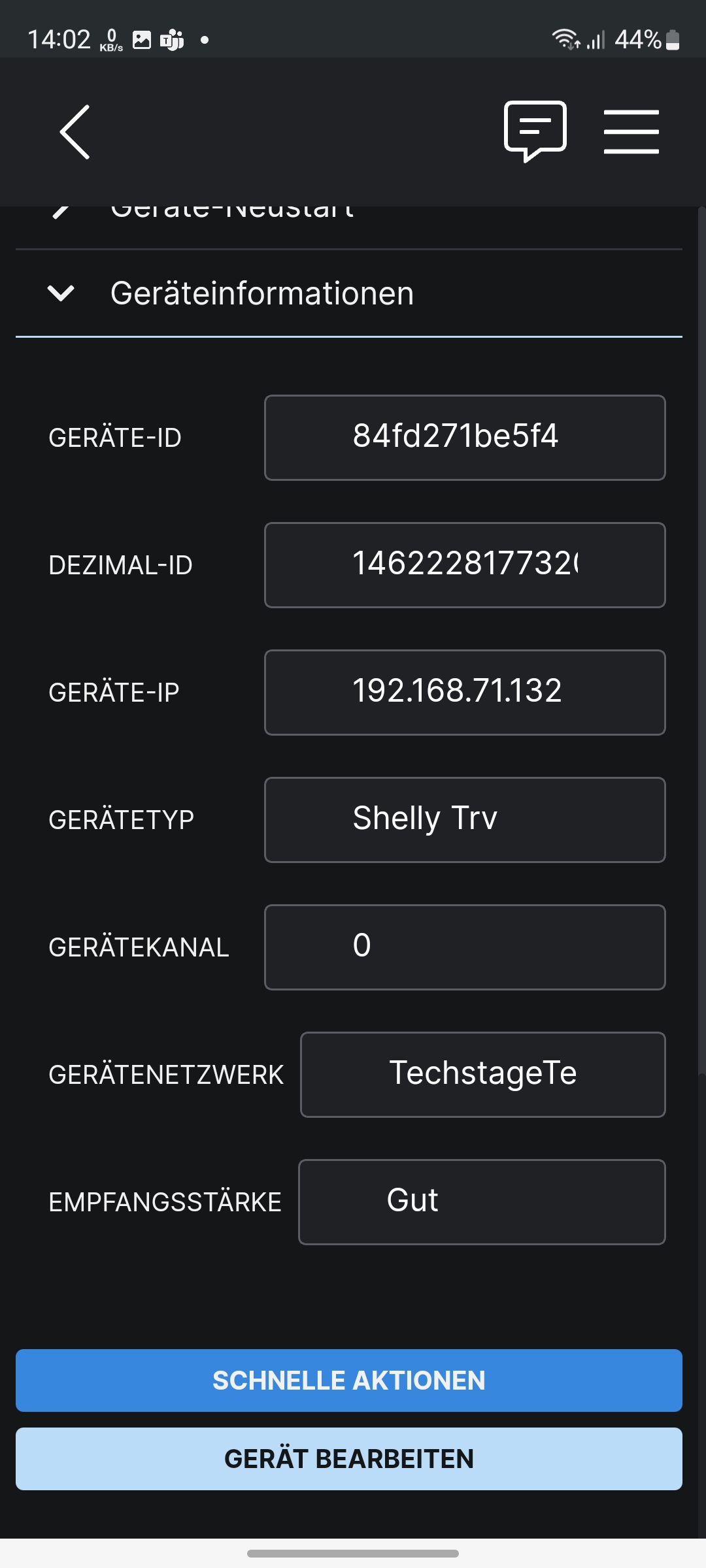Viewport: 706px width, 1568px height.
Task: Tap the Geräteinformationen section header
Action: (x=261, y=293)
